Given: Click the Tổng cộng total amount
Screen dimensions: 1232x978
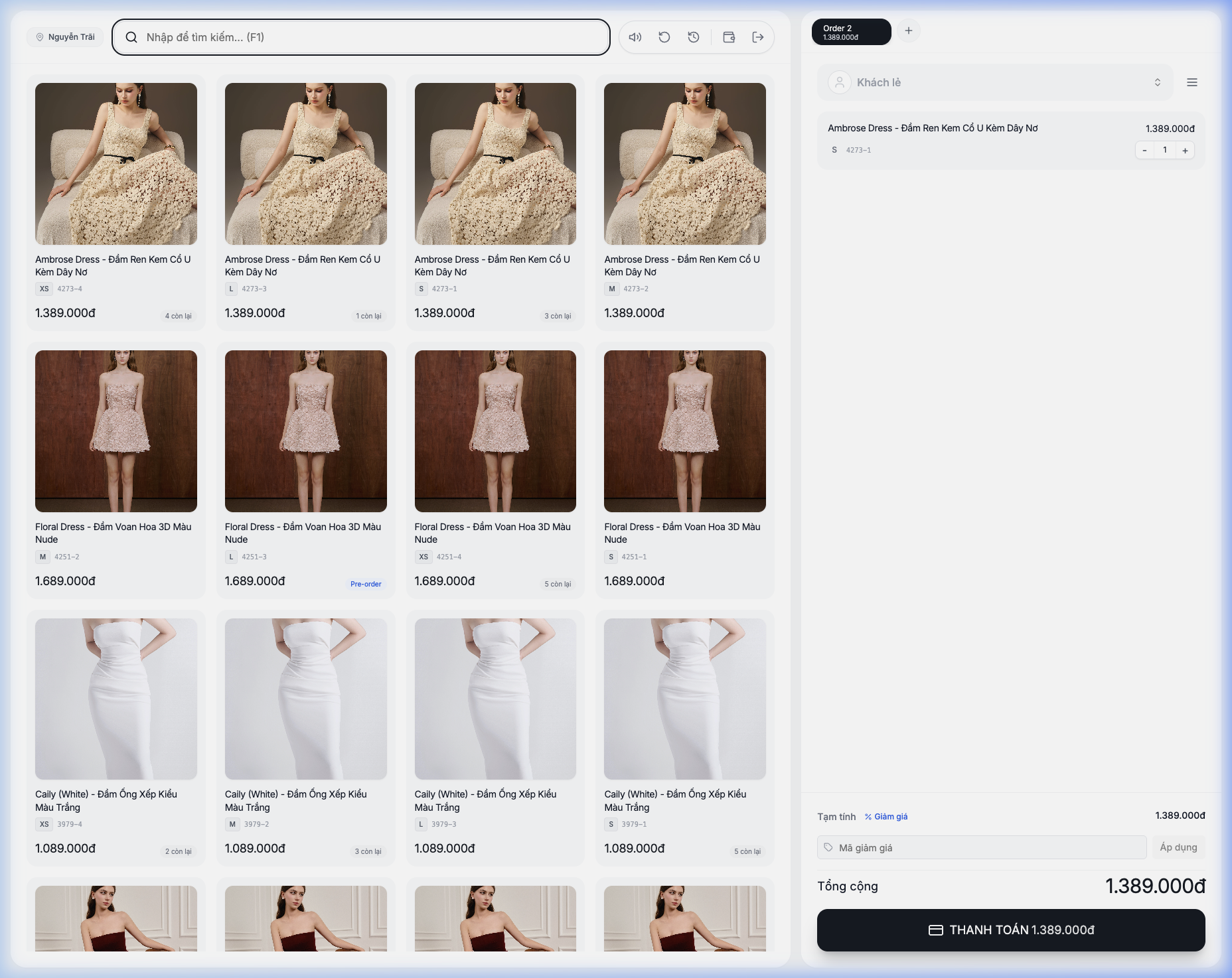Looking at the screenshot, I should (x=1155, y=886).
